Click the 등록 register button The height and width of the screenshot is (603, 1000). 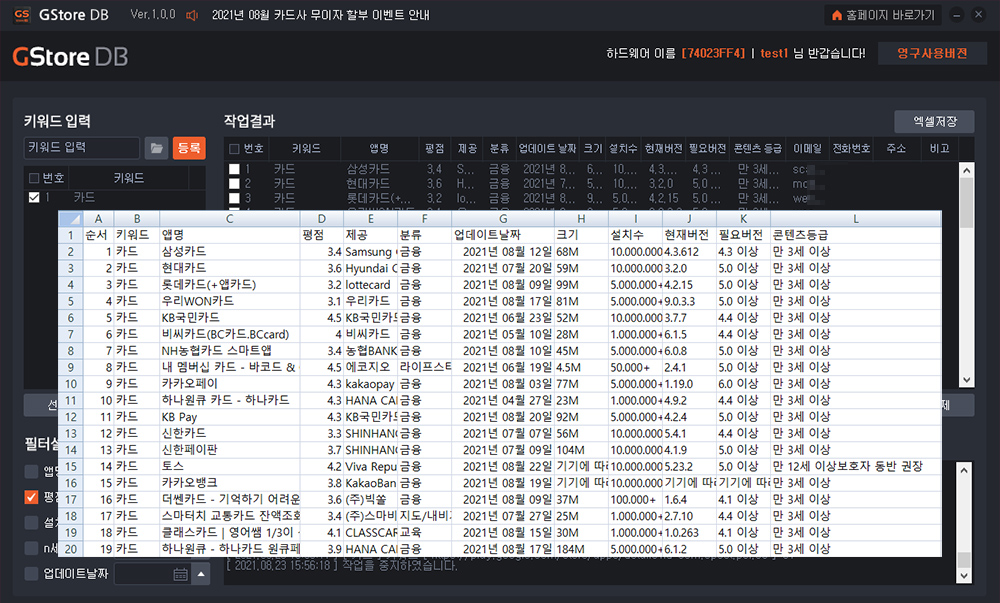(x=188, y=148)
